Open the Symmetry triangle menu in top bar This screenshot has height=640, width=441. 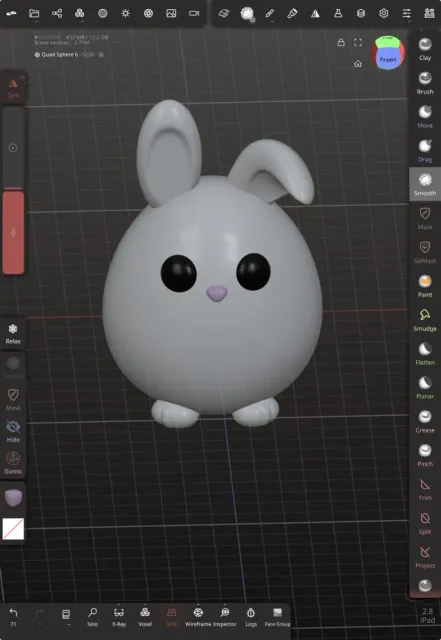(315, 13)
